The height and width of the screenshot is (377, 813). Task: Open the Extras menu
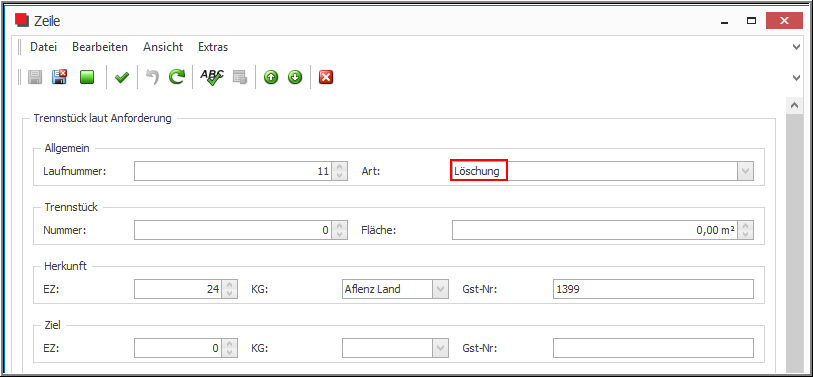click(x=213, y=47)
